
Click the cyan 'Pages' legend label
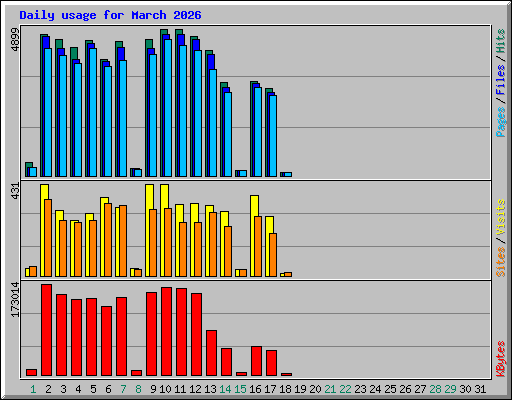tap(501, 122)
